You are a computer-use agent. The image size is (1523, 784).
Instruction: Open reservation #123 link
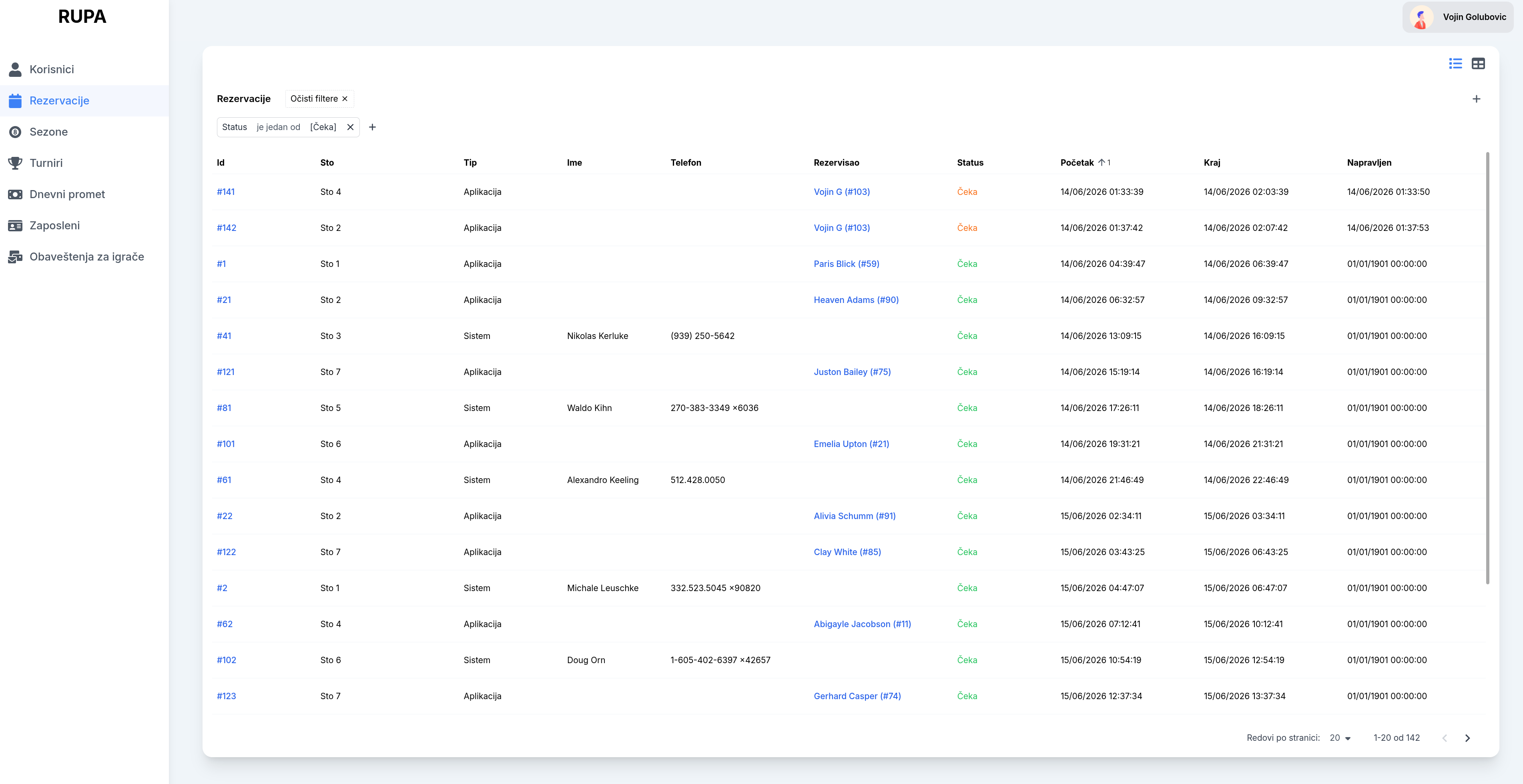[x=227, y=696]
